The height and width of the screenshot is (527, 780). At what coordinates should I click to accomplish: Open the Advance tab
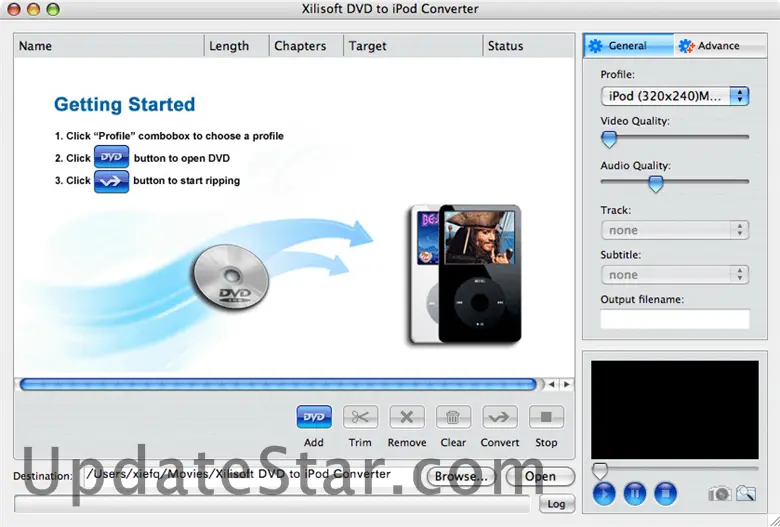[x=720, y=46]
